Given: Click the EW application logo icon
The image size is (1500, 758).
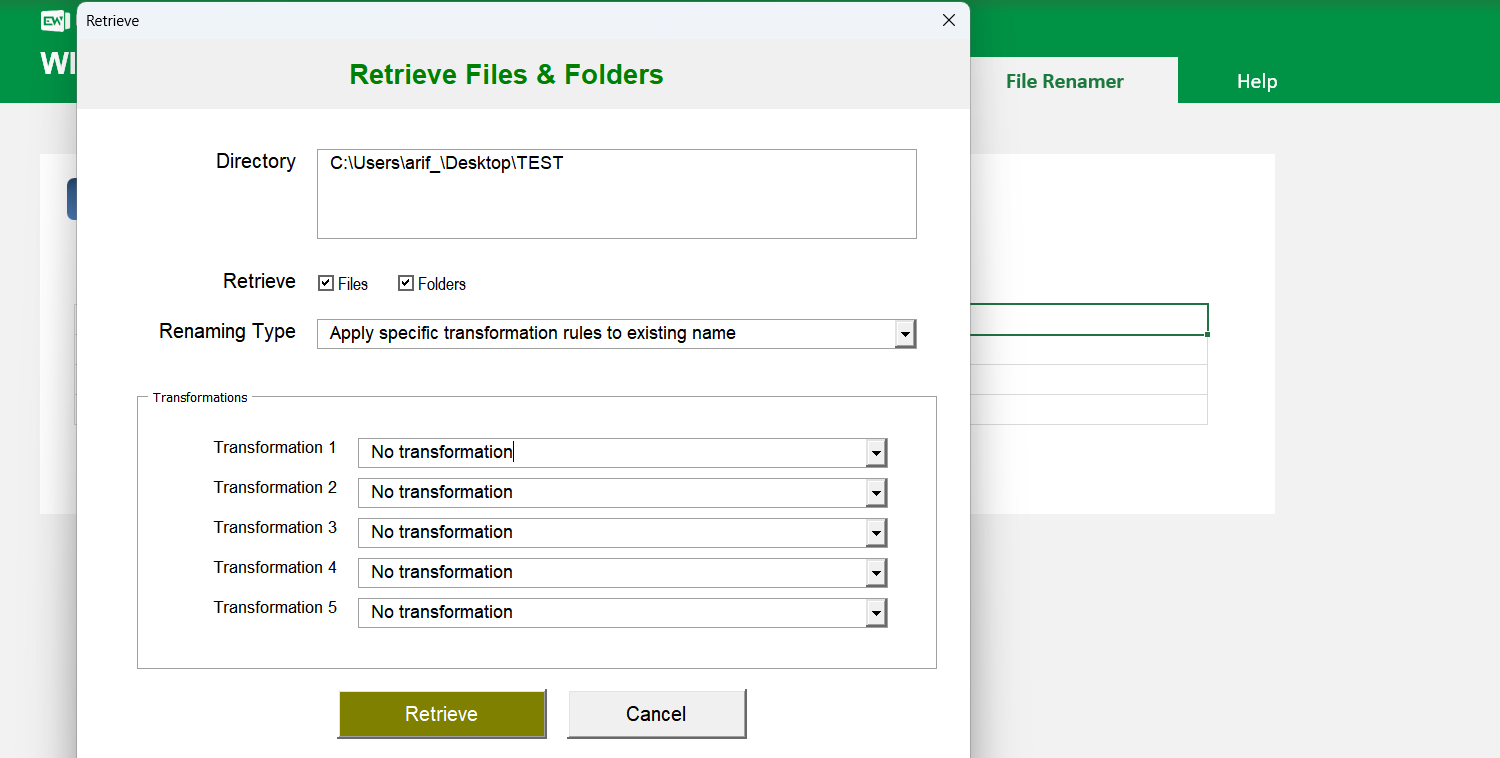Looking at the screenshot, I should (55, 20).
